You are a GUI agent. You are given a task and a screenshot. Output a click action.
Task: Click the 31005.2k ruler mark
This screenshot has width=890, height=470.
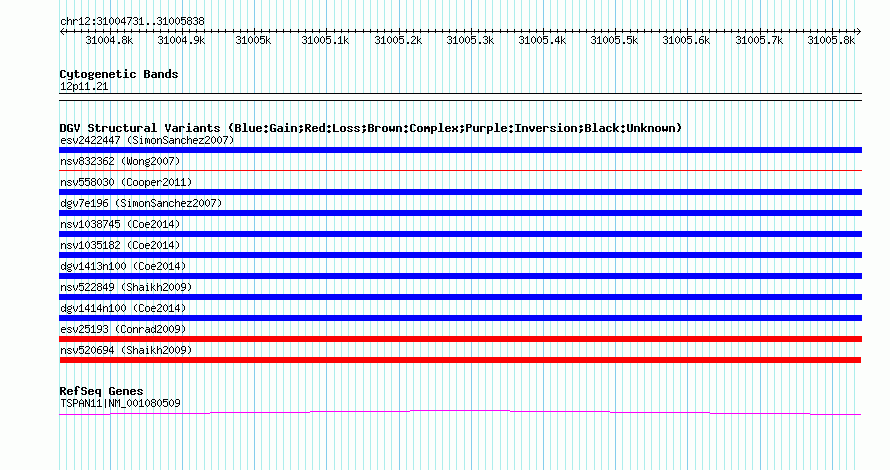[398, 40]
